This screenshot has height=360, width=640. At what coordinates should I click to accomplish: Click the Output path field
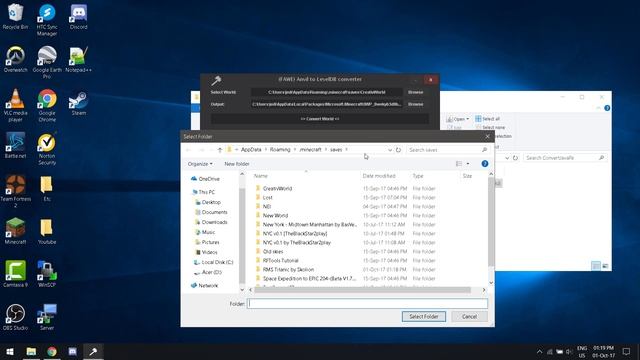point(327,104)
